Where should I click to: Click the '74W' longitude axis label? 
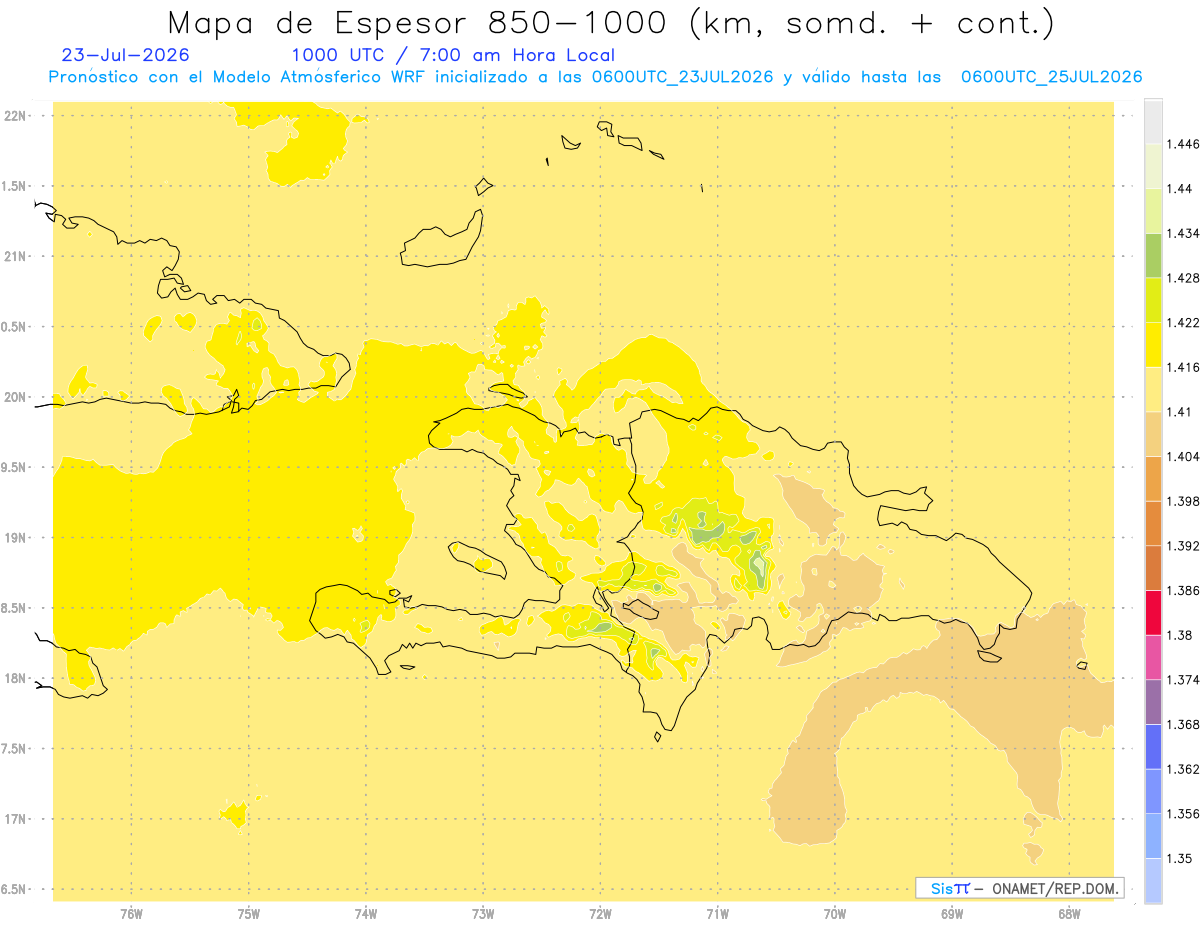(366, 913)
